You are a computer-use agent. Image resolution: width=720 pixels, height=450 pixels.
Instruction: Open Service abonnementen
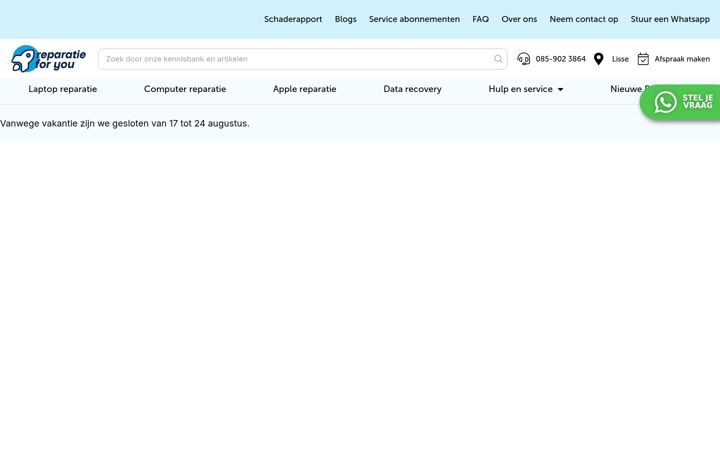pos(414,19)
